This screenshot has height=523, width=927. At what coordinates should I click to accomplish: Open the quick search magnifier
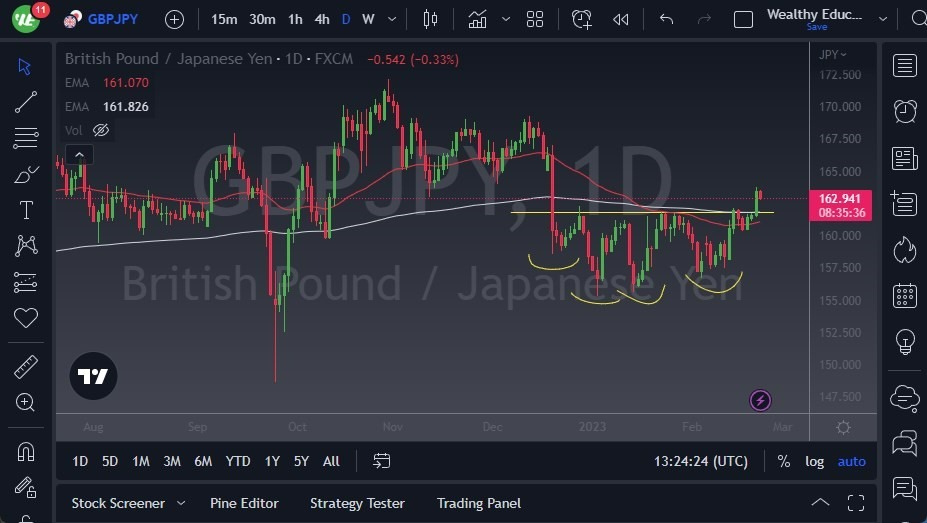918,20
